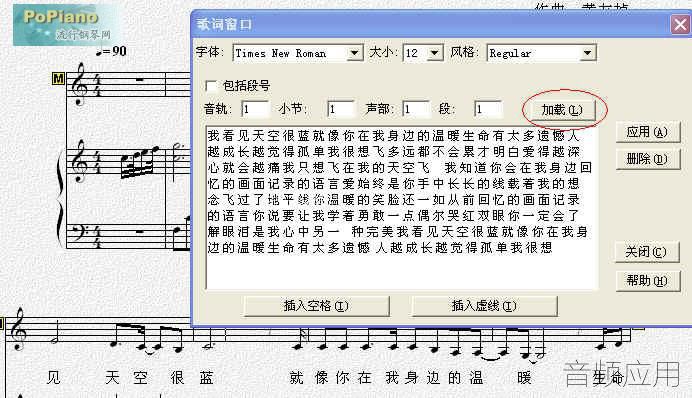Screen dimensions: 692x398
Task: Click the 插入虚线 insert dashed line button
Action: (x=484, y=306)
